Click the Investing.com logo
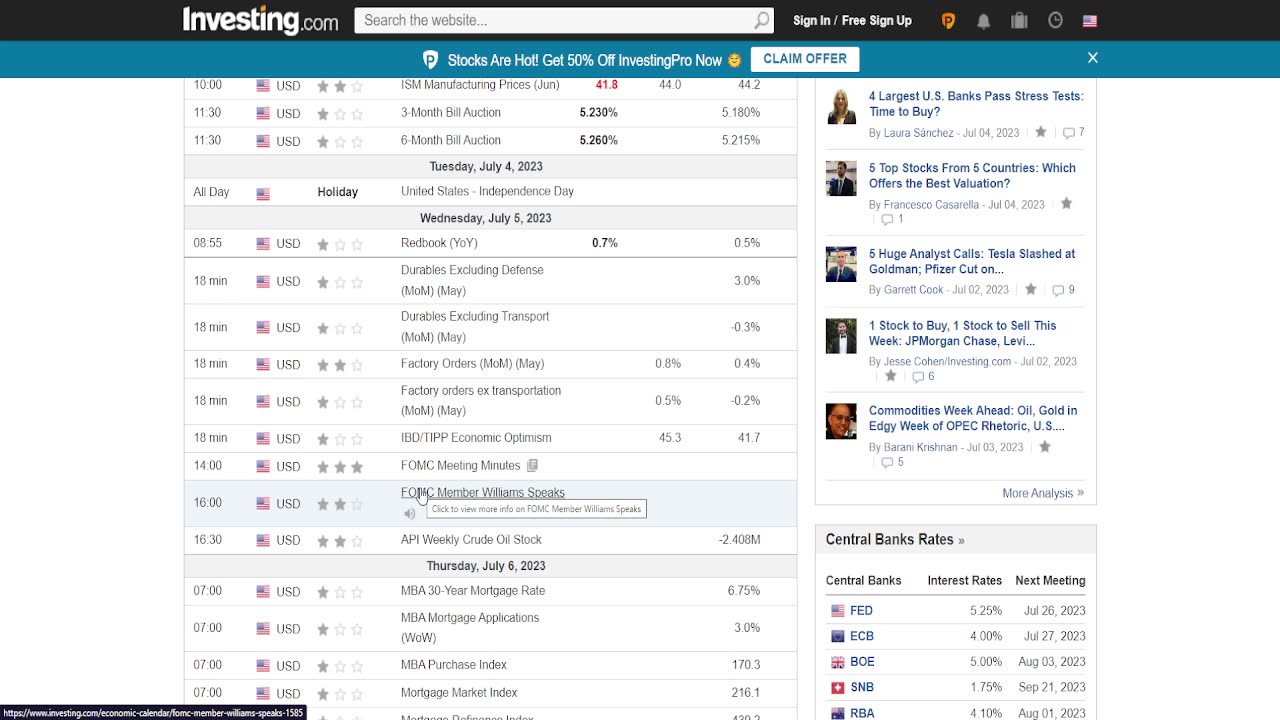The height and width of the screenshot is (720, 1280). tap(260, 20)
